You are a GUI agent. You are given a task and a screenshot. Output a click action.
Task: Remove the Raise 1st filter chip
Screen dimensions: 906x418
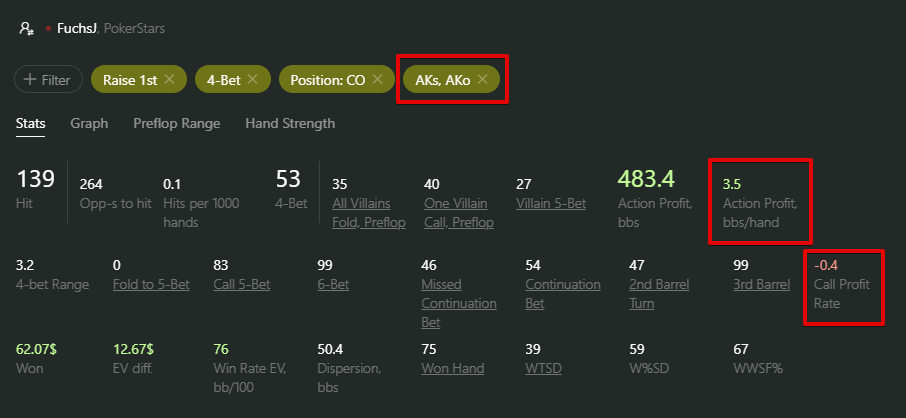point(169,79)
